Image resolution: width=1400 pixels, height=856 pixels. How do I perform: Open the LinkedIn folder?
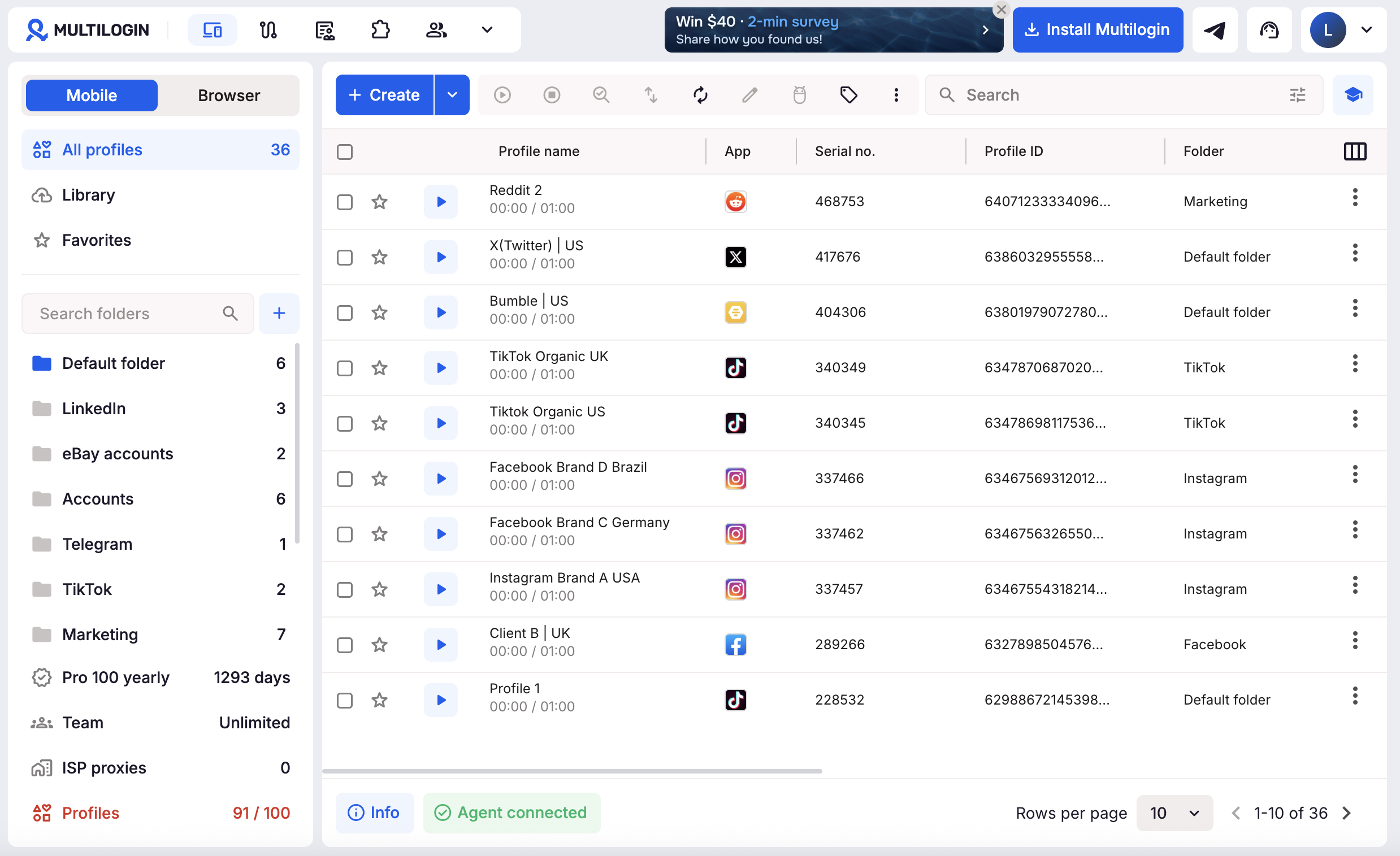(x=159, y=409)
